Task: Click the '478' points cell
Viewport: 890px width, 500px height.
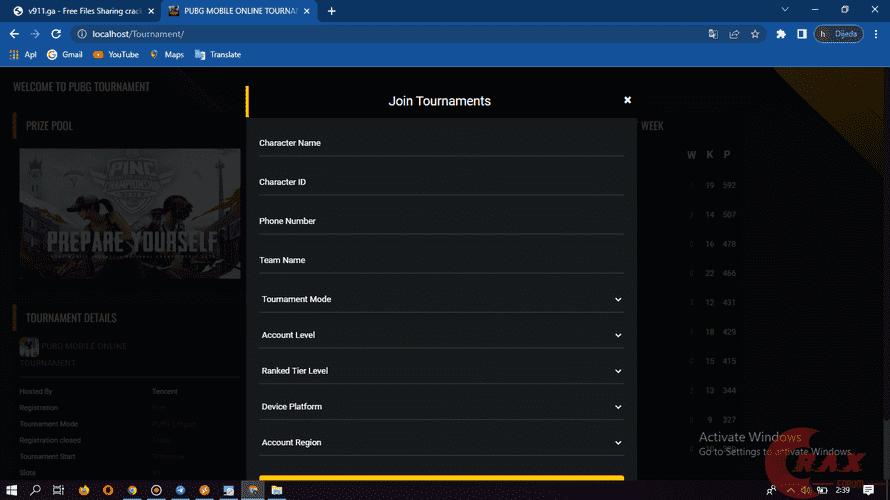Action: point(729,244)
